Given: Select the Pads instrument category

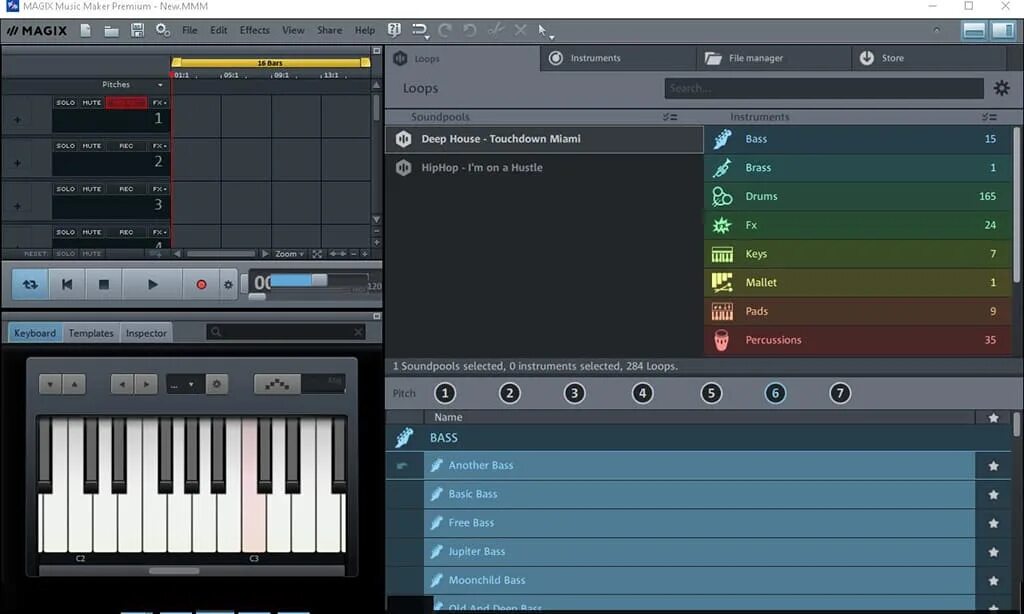Looking at the screenshot, I should click(x=859, y=311).
